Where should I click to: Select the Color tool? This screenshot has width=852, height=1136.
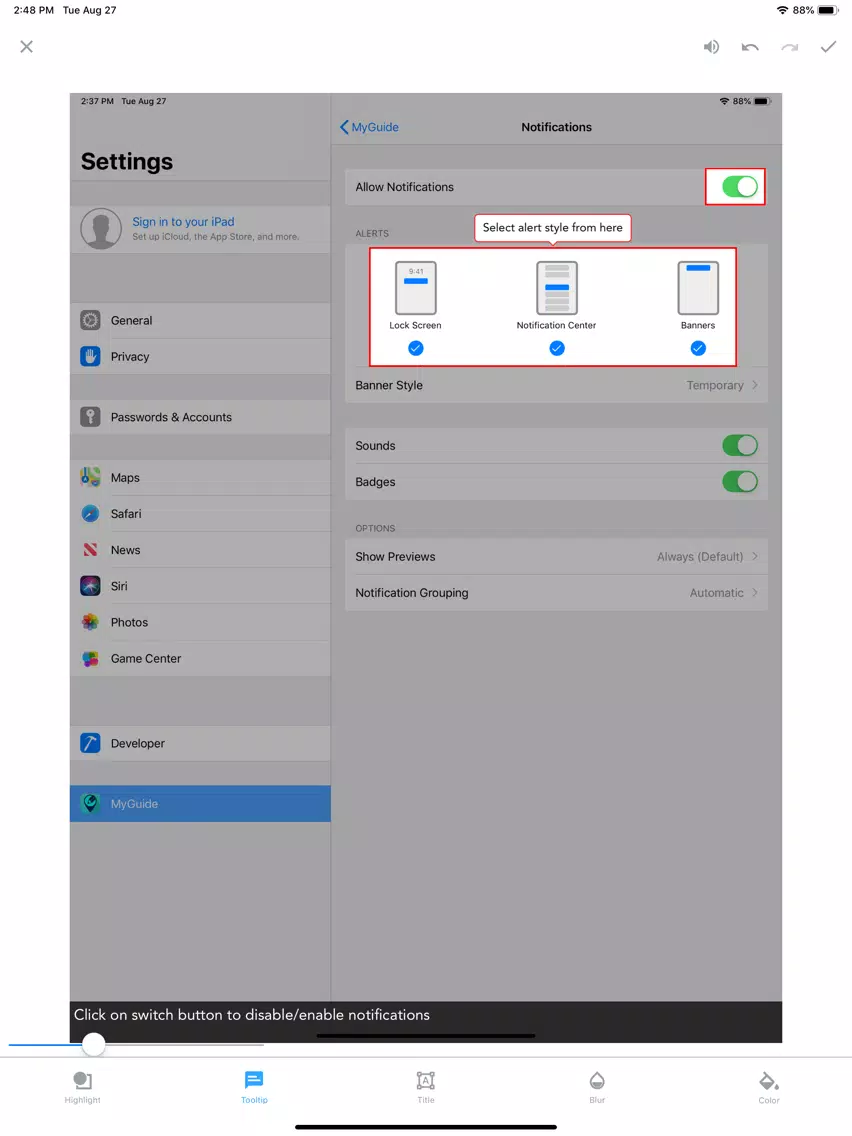(769, 1087)
